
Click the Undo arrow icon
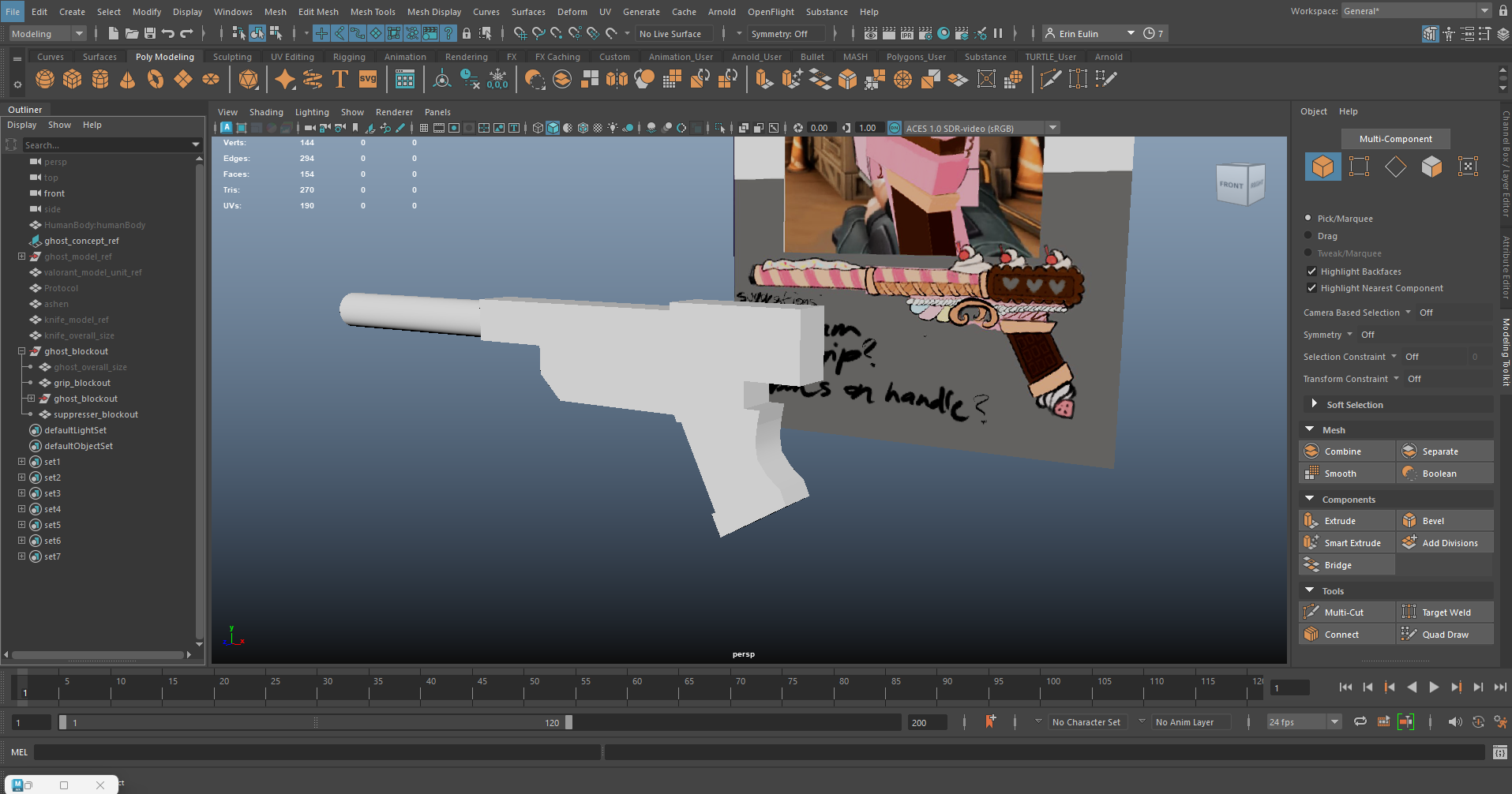(168, 33)
